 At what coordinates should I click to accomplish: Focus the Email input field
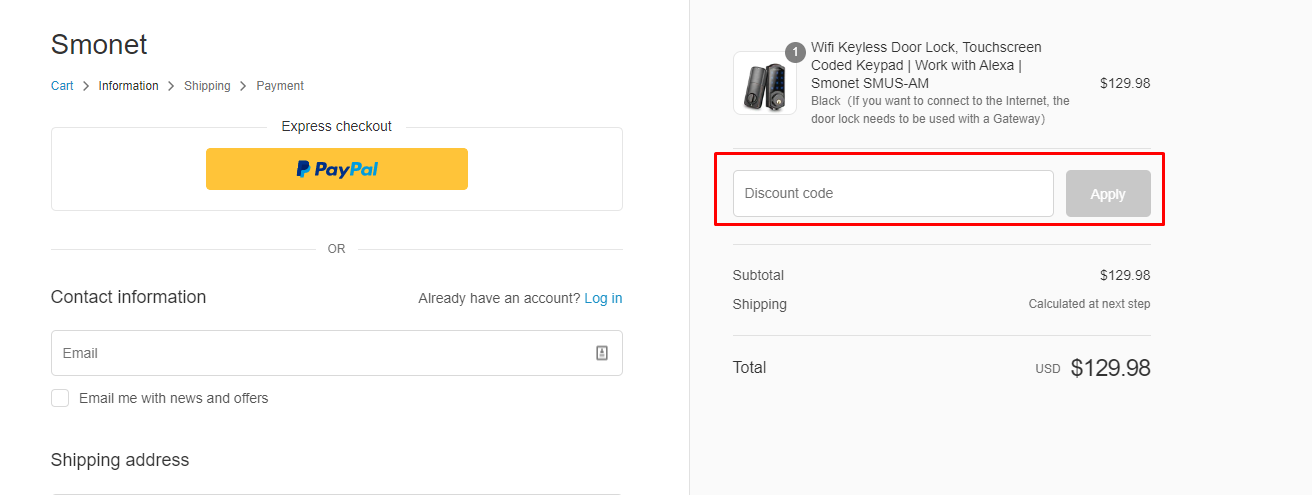(336, 353)
